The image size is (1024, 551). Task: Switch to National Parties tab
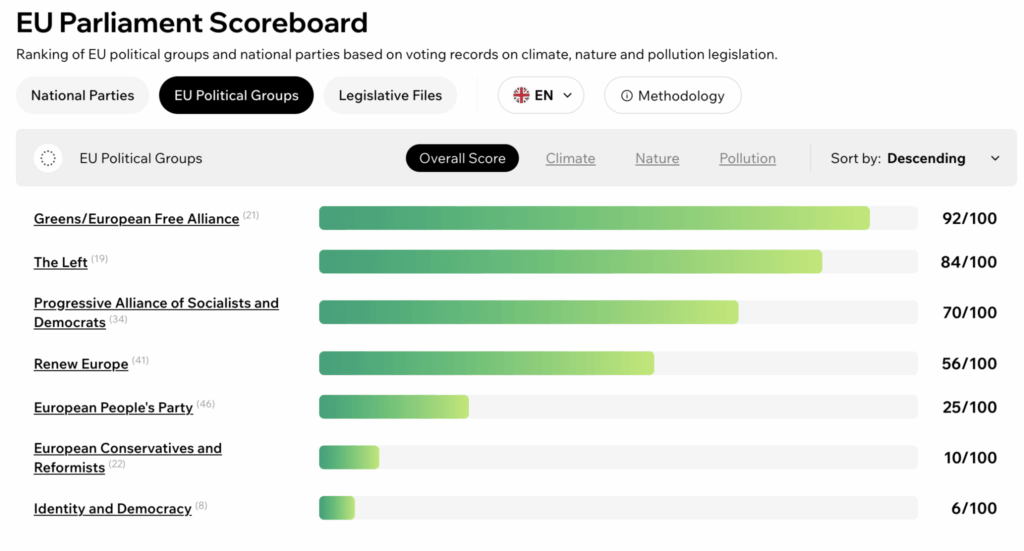coord(82,96)
